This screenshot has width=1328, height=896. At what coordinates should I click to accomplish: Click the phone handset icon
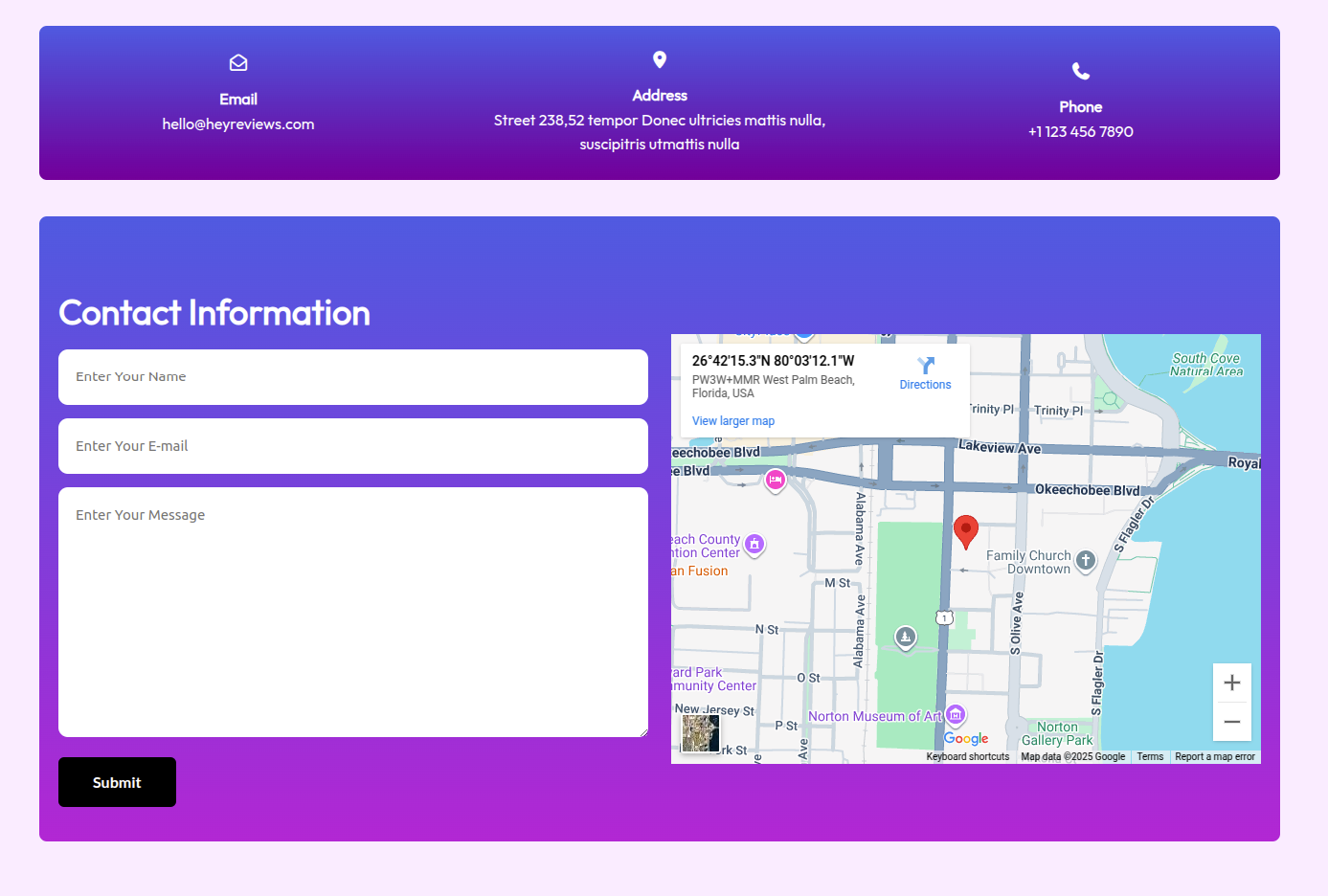click(1080, 71)
